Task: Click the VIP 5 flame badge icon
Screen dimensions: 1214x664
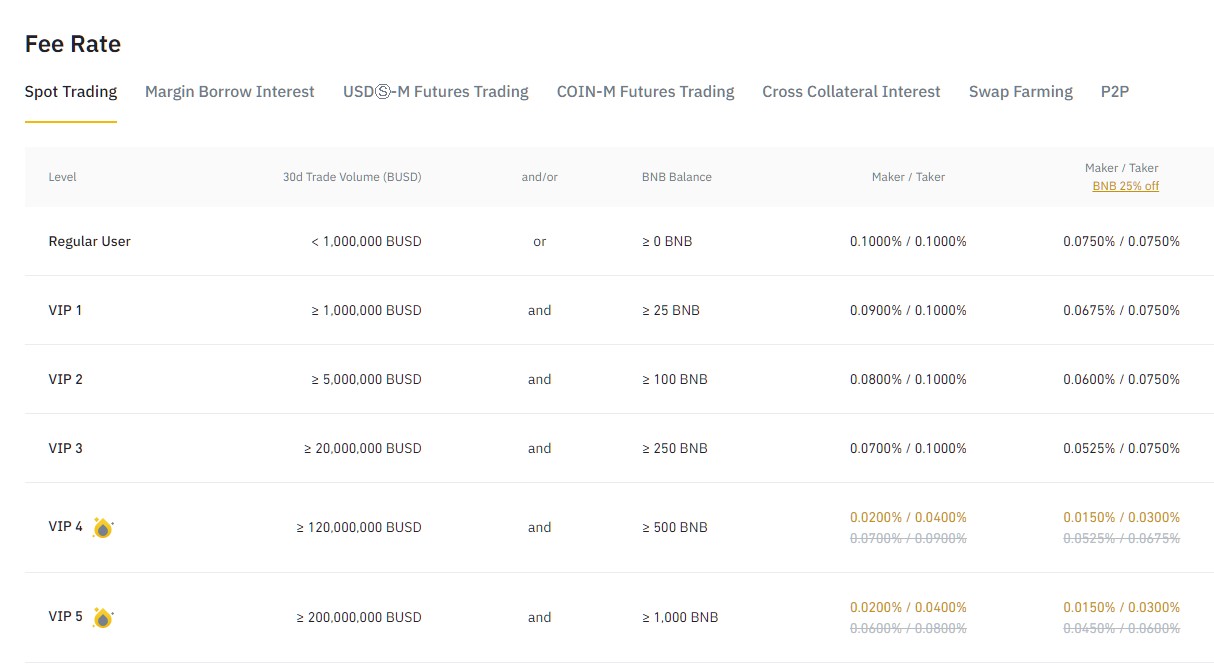Action: pyautogui.click(x=103, y=618)
